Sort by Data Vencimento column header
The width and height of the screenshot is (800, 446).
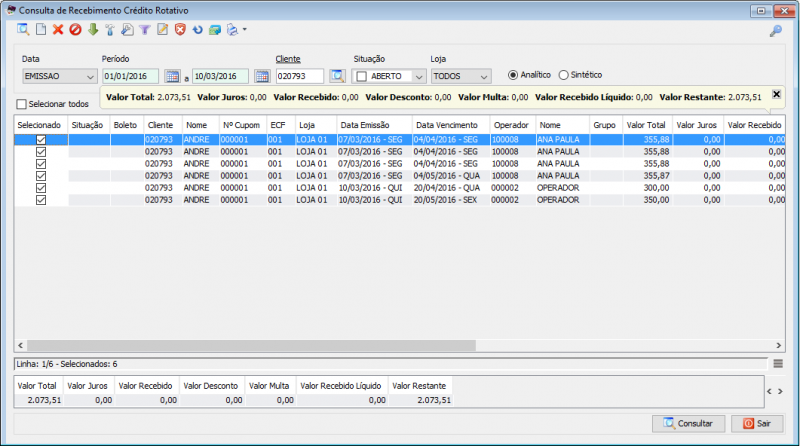[451, 125]
